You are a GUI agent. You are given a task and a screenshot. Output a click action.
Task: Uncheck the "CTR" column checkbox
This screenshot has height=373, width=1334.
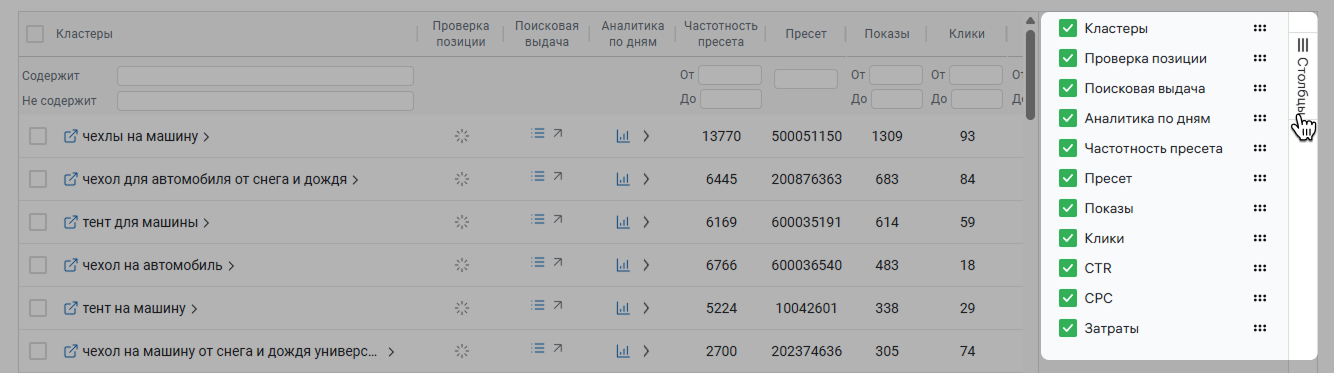(x=1068, y=268)
